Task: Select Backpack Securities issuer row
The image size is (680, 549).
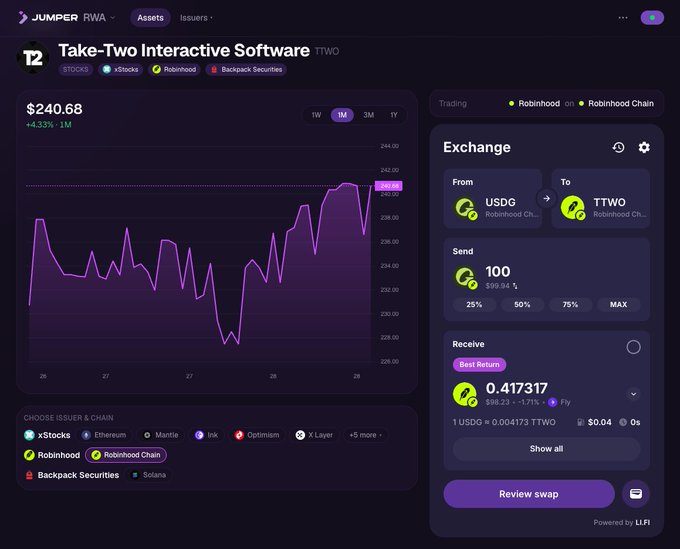Action: [x=72, y=475]
